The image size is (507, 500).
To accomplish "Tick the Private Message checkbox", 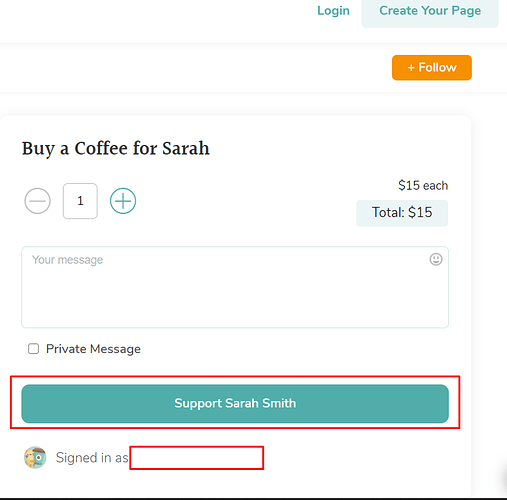I will pyautogui.click(x=33, y=349).
